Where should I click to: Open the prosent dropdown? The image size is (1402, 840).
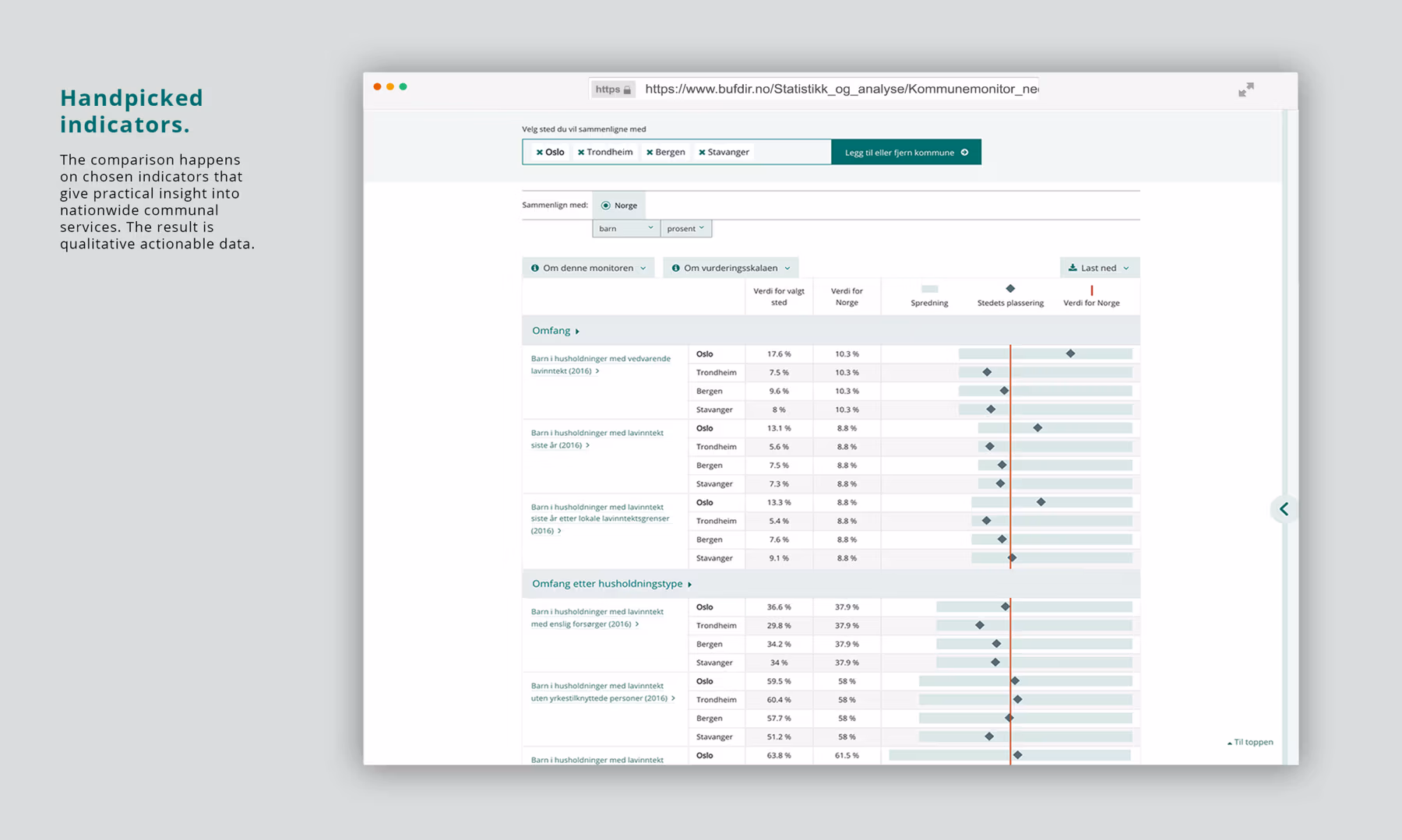click(x=686, y=228)
